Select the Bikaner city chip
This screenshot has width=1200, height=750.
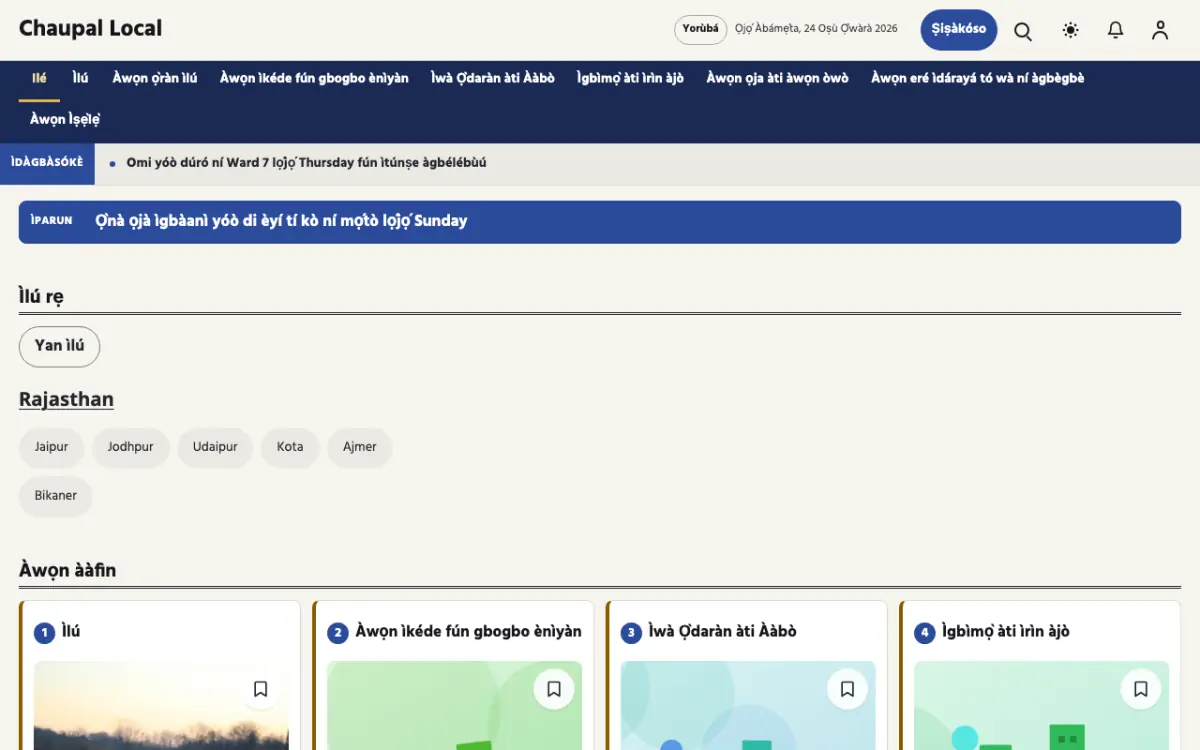(x=56, y=496)
